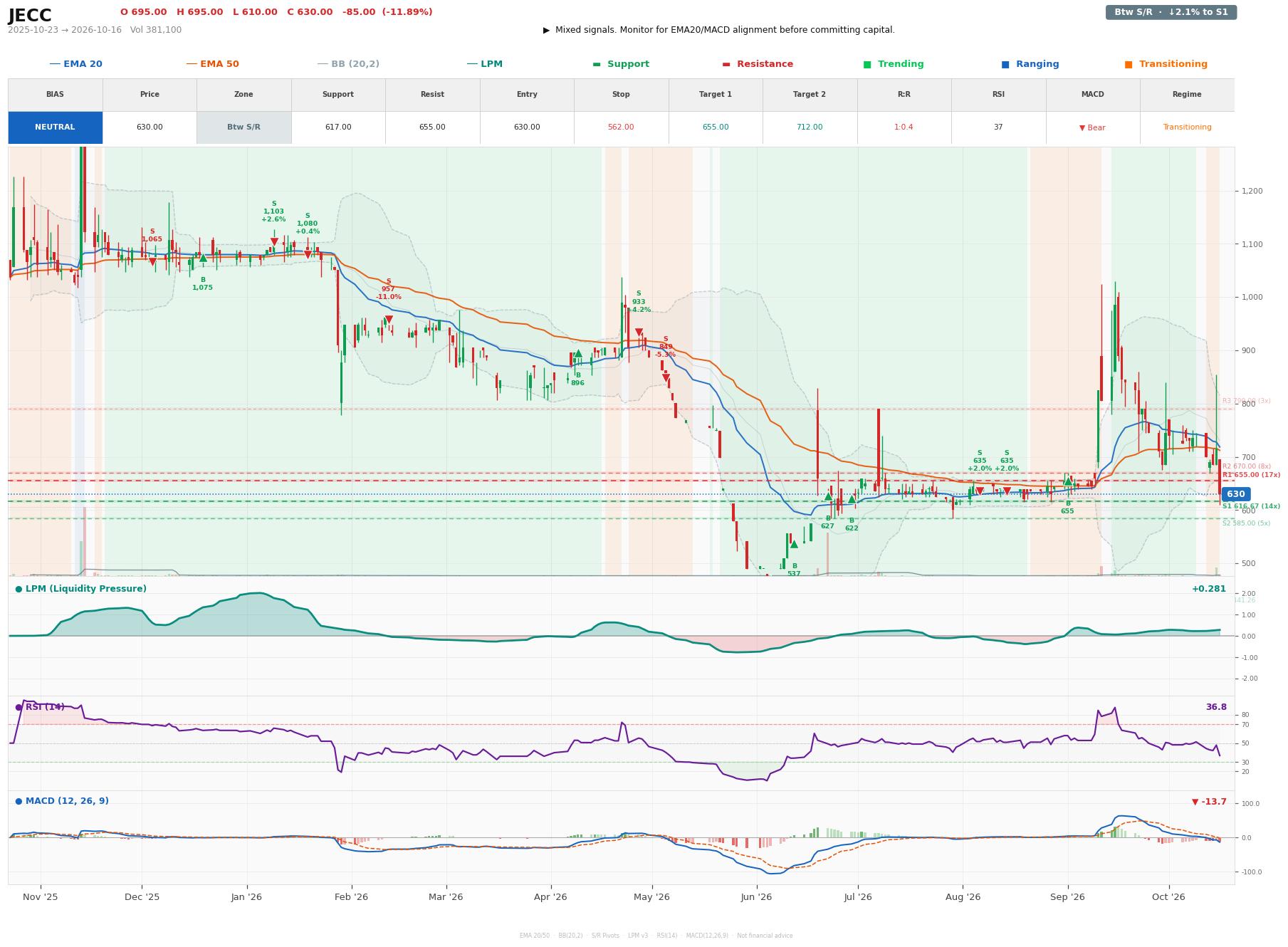This screenshot has height=947, width=1288.
Task: Click the R:R column header
Action: 904,95
